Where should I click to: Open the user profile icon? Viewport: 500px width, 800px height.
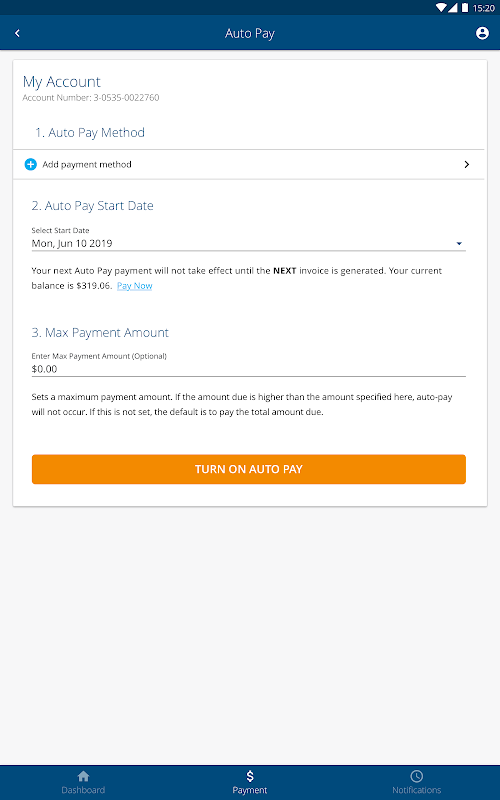click(482, 33)
